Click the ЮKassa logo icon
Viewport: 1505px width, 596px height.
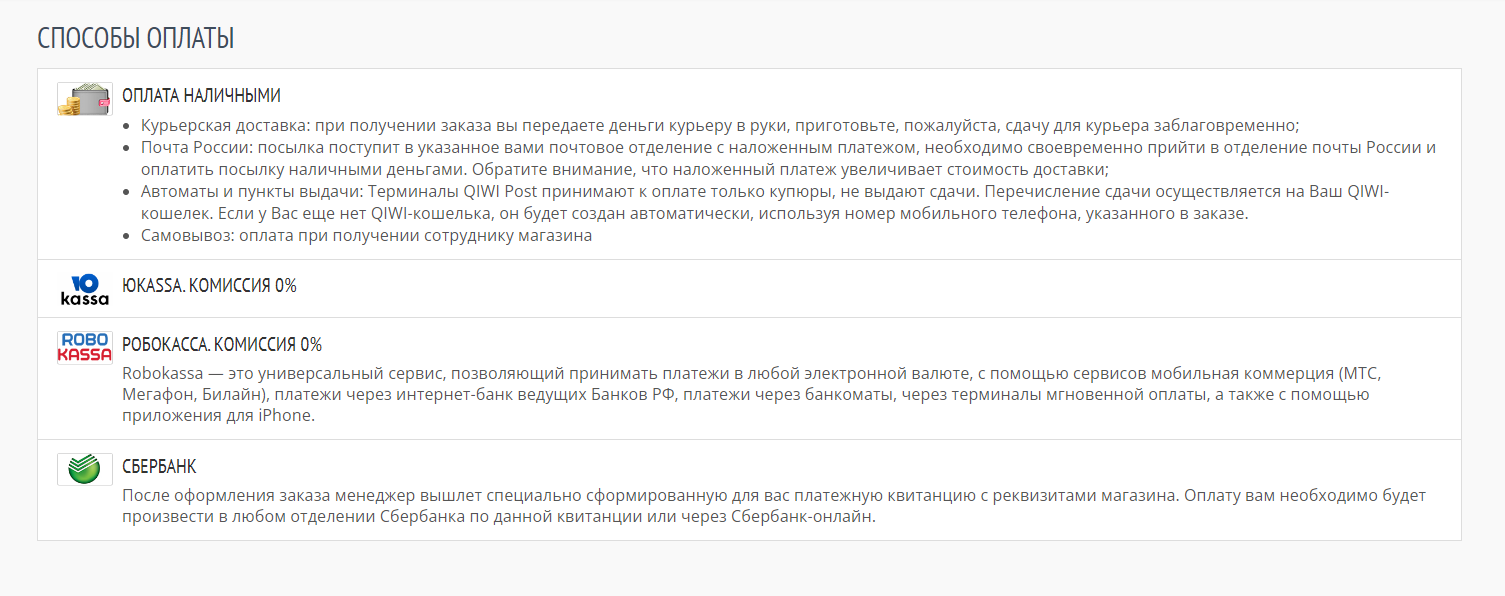pyautogui.click(x=85, y=289)
